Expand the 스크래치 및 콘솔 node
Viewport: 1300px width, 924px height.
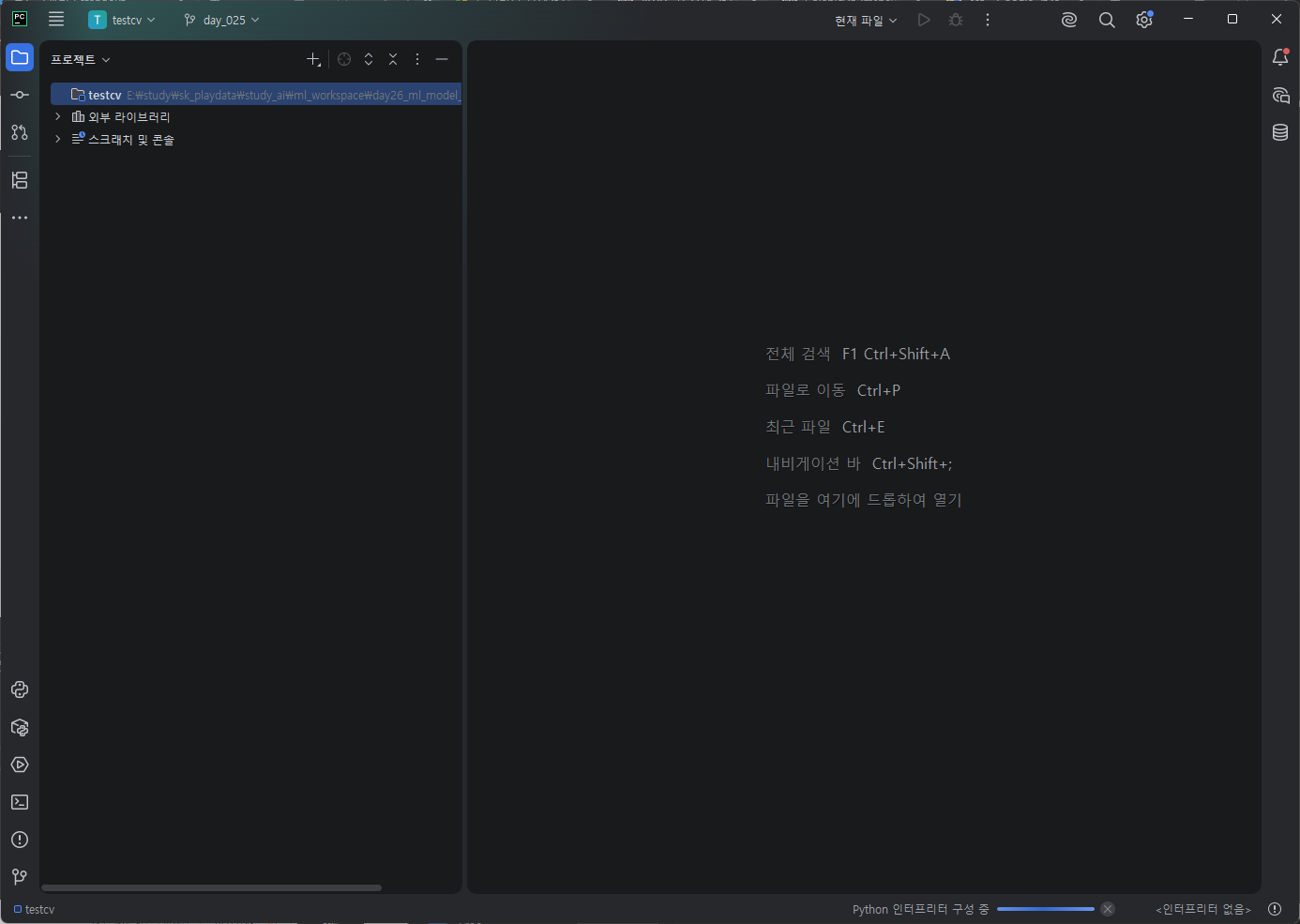pos(58,139)
